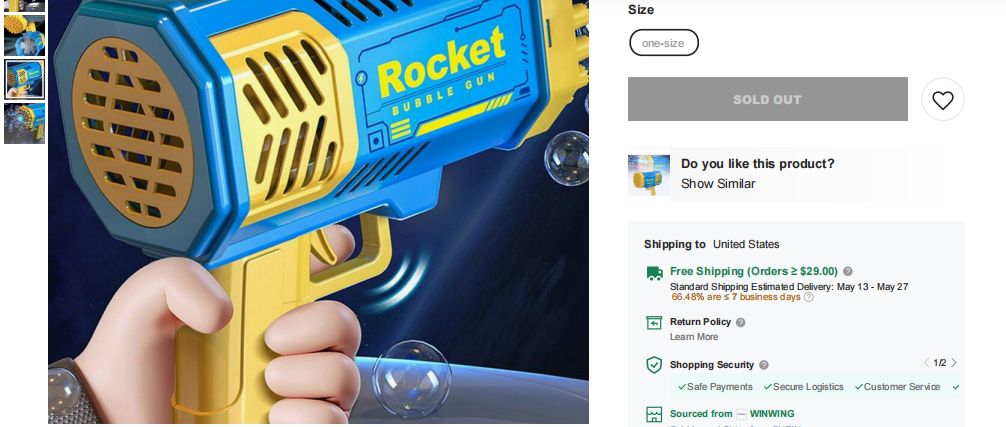Go to previous Shopping Security slide
The image size is (1006, 427).
(x=926, y=363)
